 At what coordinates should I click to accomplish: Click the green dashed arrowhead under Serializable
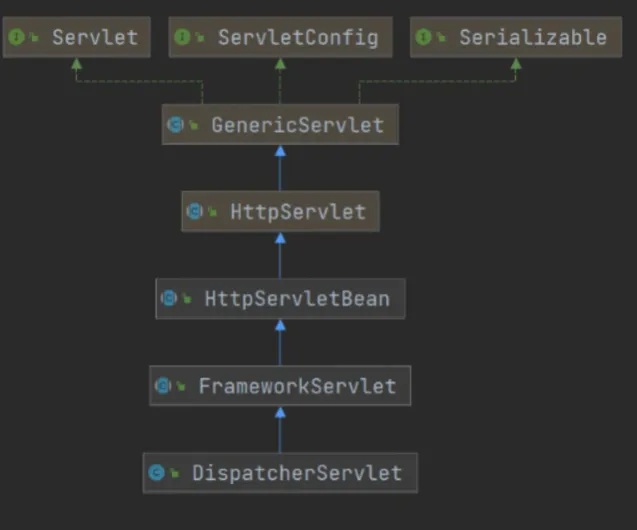point(516,64)
